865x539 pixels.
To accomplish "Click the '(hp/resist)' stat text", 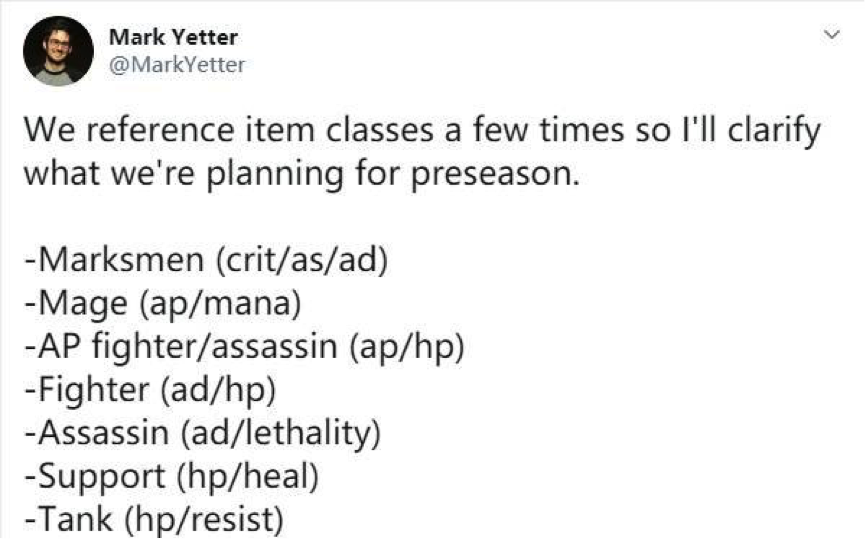I will (204, 520).
